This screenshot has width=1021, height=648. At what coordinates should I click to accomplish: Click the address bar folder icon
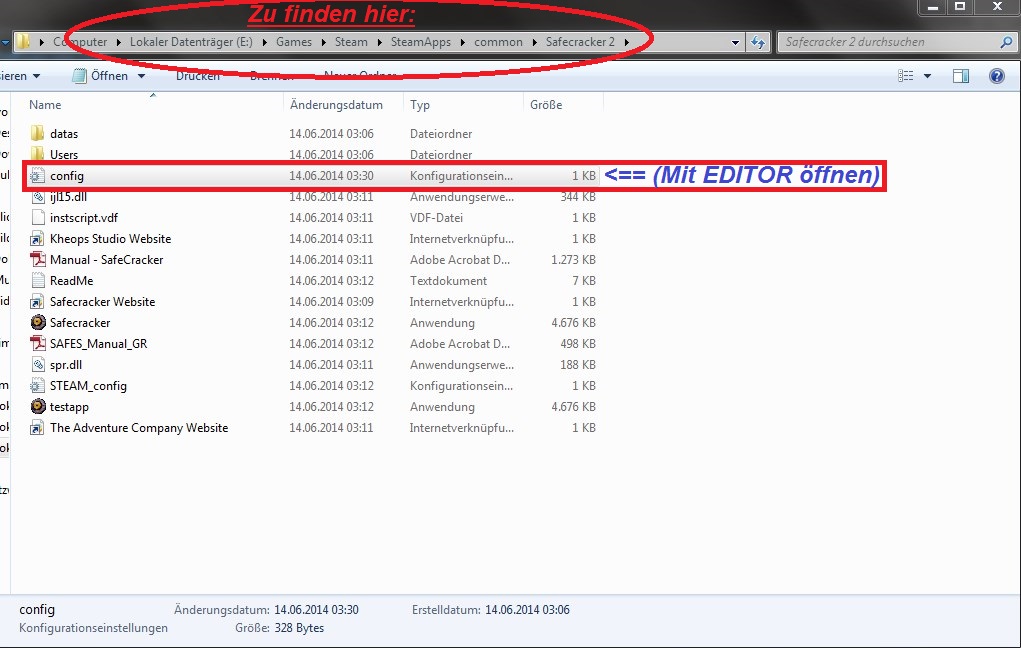point(23,42)
